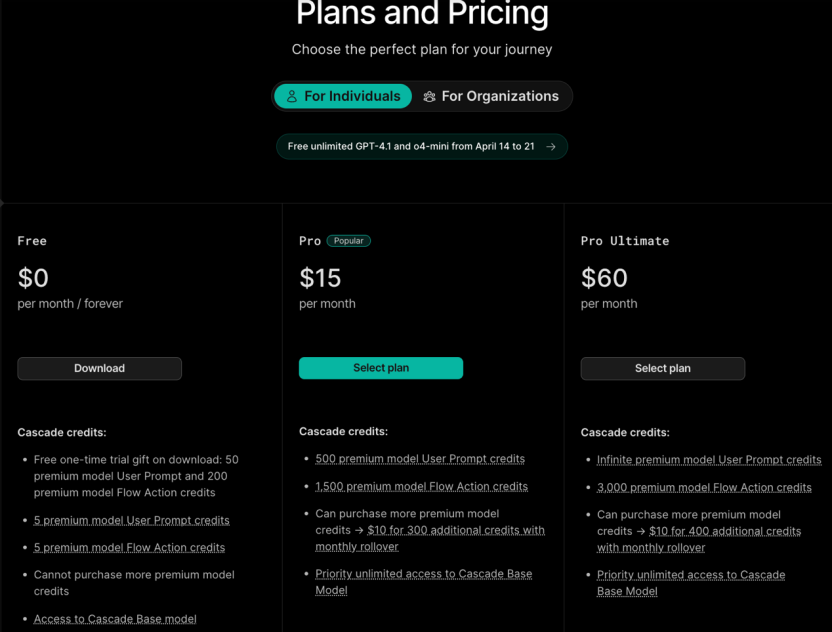The height and width of the screenshot is (632, 832).
Task: Click Priority unlimited access link in the Pro column
Action: [x=424, y=574]
